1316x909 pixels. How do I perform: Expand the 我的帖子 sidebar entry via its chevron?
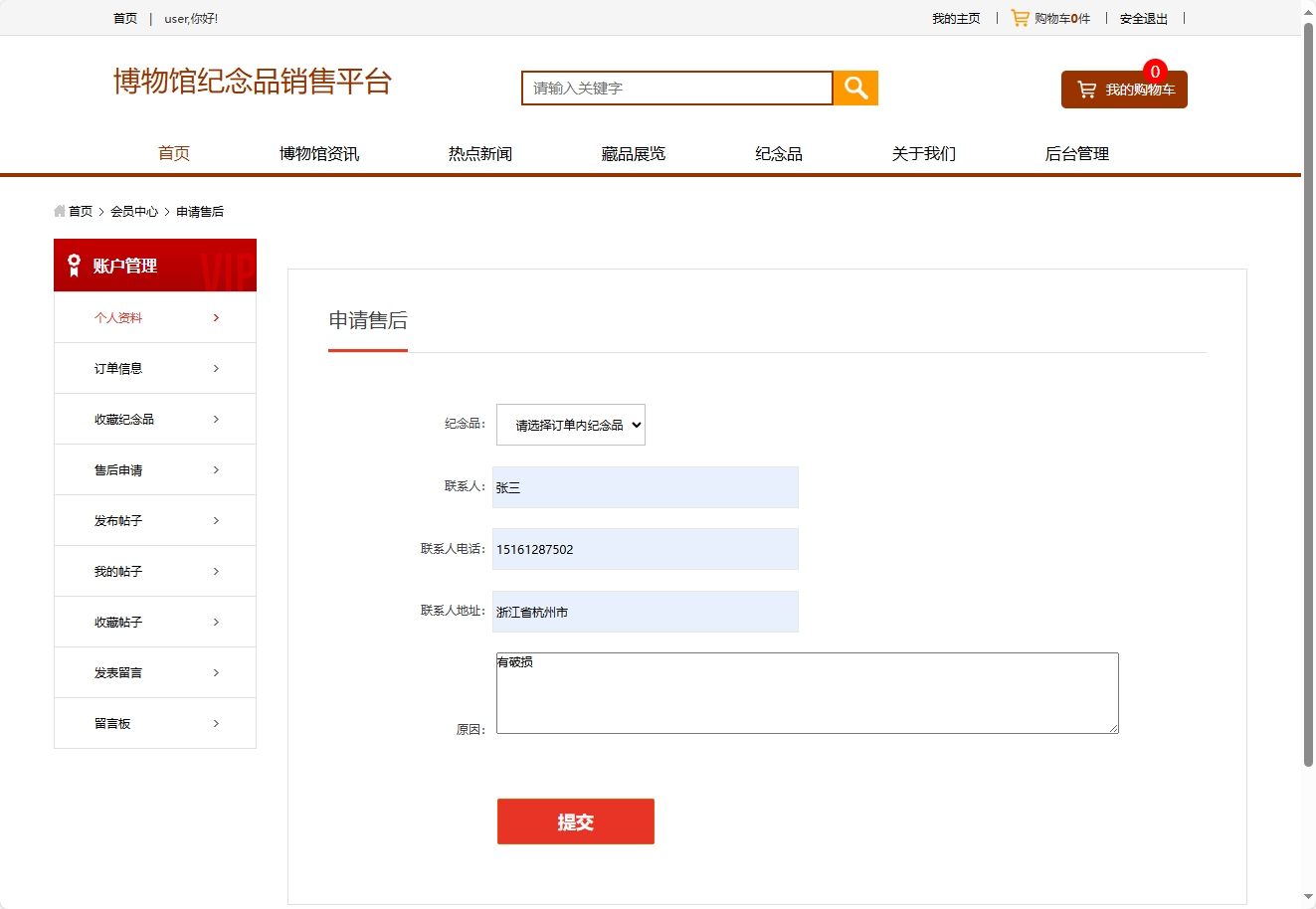coord(216,571)
